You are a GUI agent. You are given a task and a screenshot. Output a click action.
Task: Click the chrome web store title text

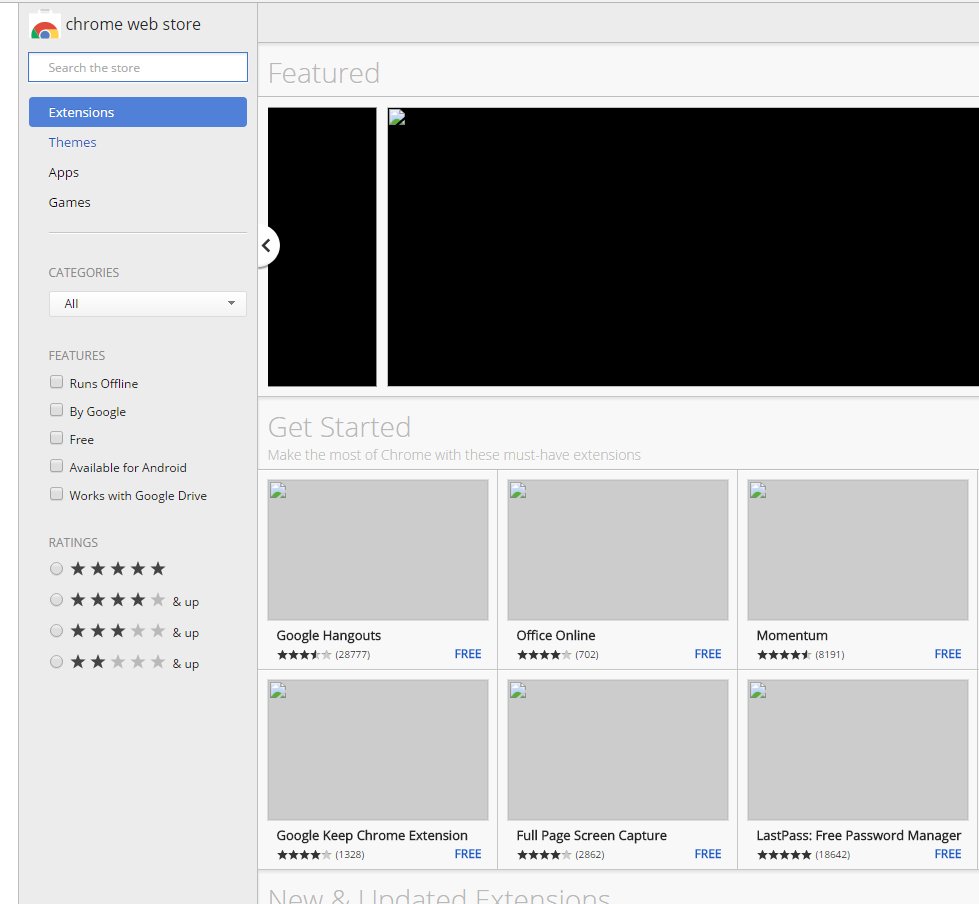[x=133, y=24]
